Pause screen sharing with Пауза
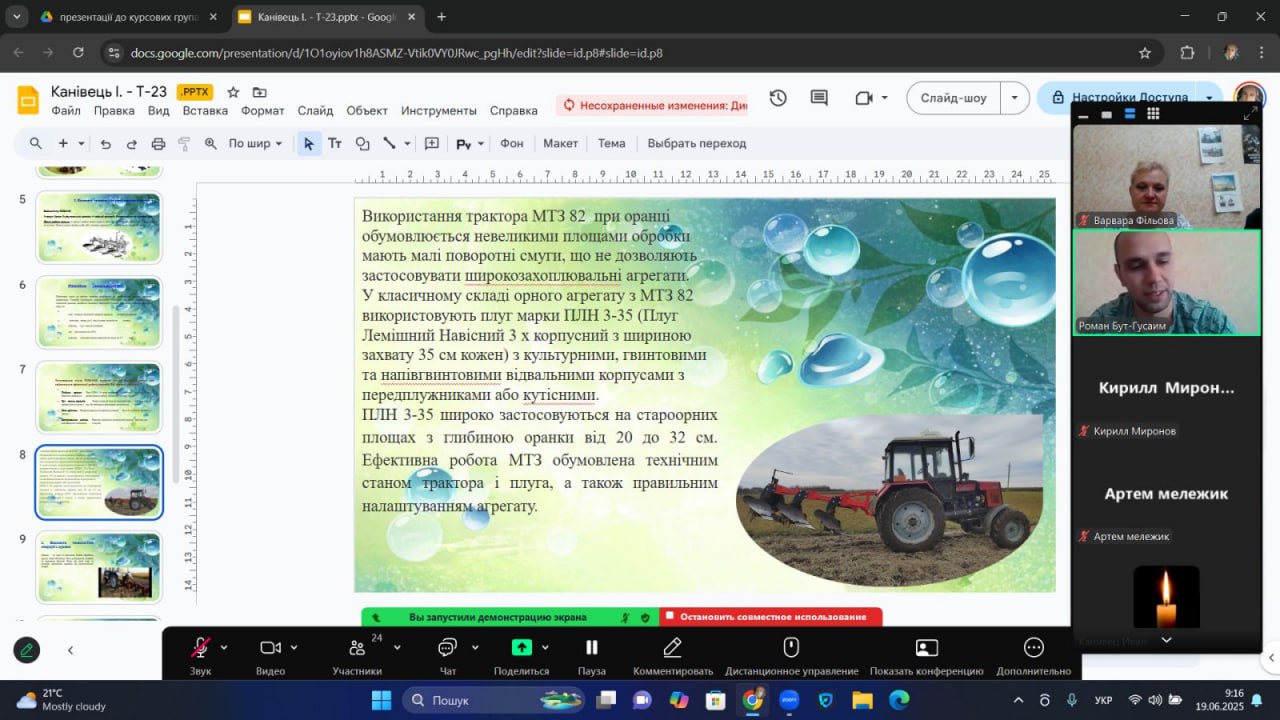1280x720 pixels. click(x=591, y=654)
